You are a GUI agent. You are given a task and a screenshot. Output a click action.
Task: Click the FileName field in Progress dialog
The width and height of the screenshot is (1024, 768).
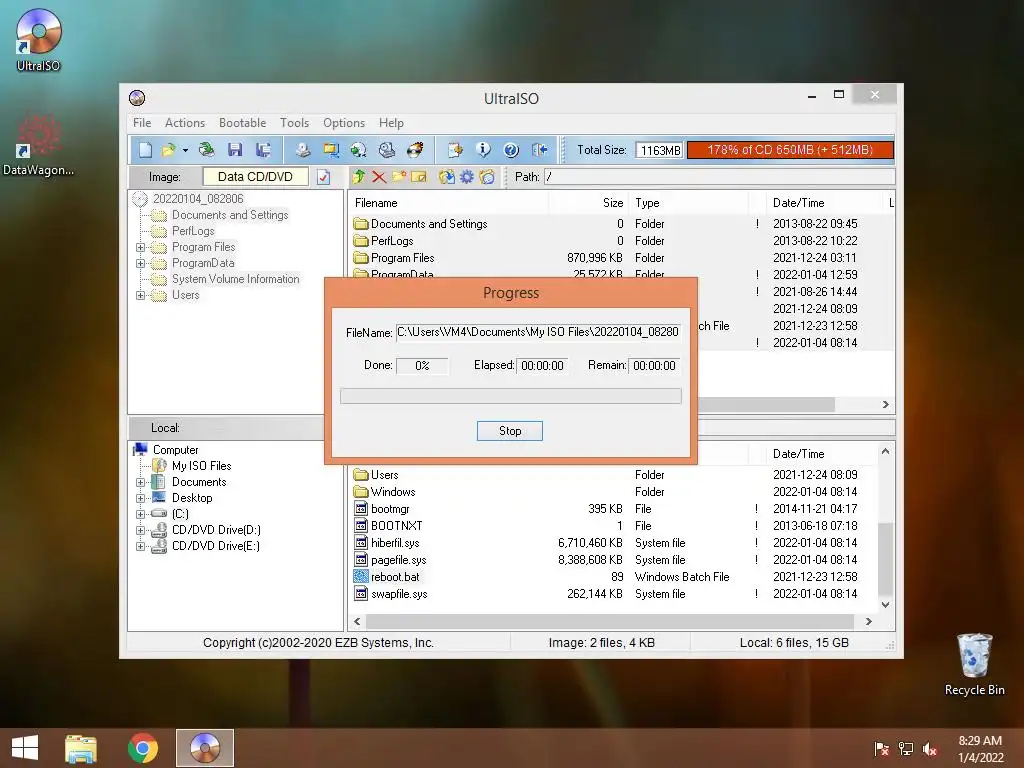coord(538,332)
